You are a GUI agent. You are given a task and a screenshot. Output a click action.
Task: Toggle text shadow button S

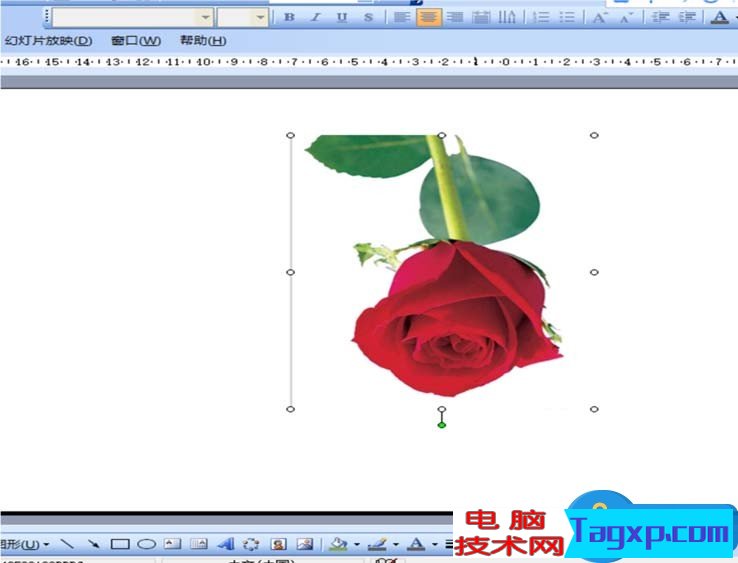(369, 17)
